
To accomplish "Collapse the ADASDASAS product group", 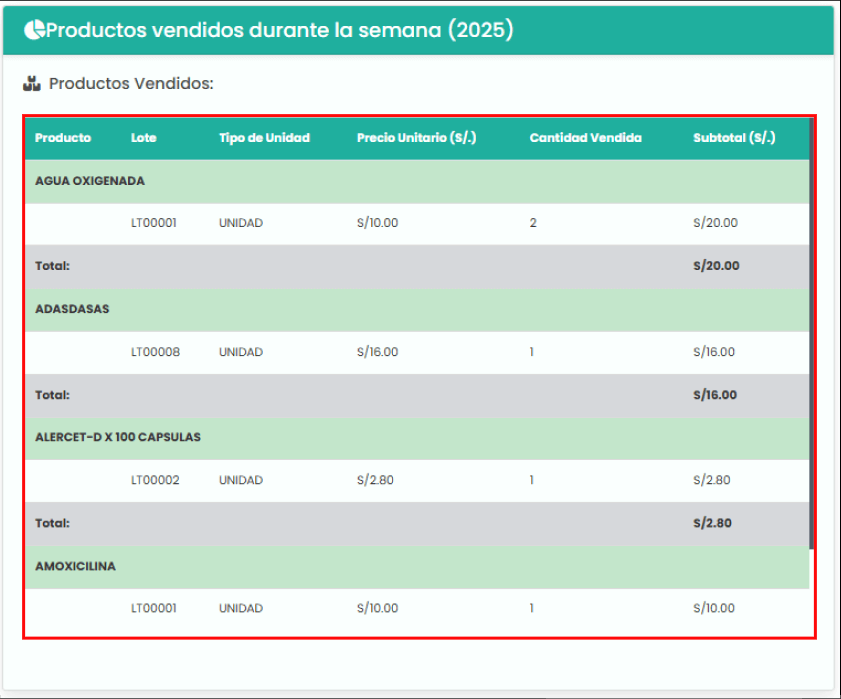I will point(71,308).
